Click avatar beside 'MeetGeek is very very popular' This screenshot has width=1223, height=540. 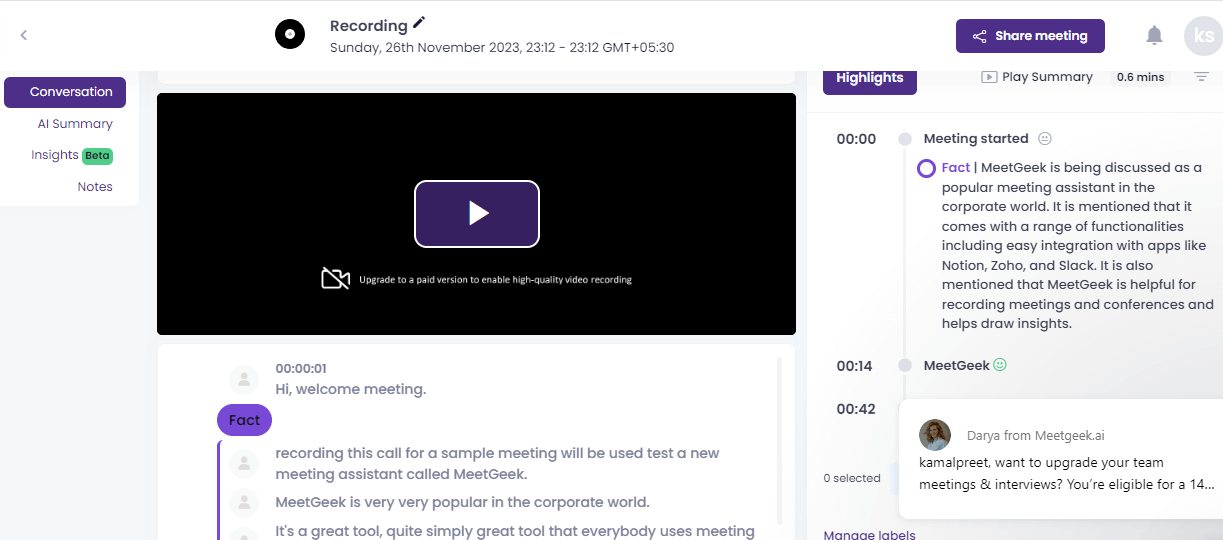tap(244, 502)
